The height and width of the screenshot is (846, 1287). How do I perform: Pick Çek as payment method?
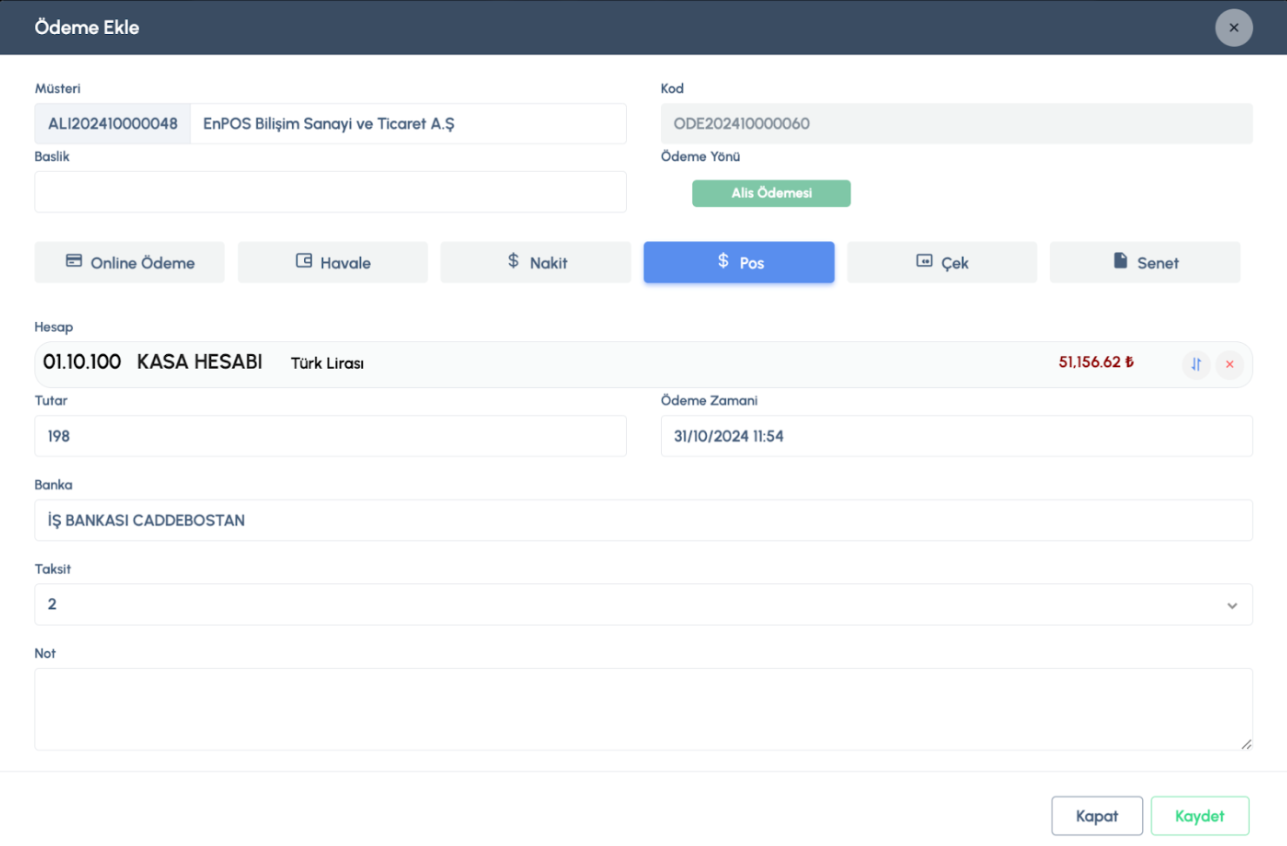tap(942, 263)
